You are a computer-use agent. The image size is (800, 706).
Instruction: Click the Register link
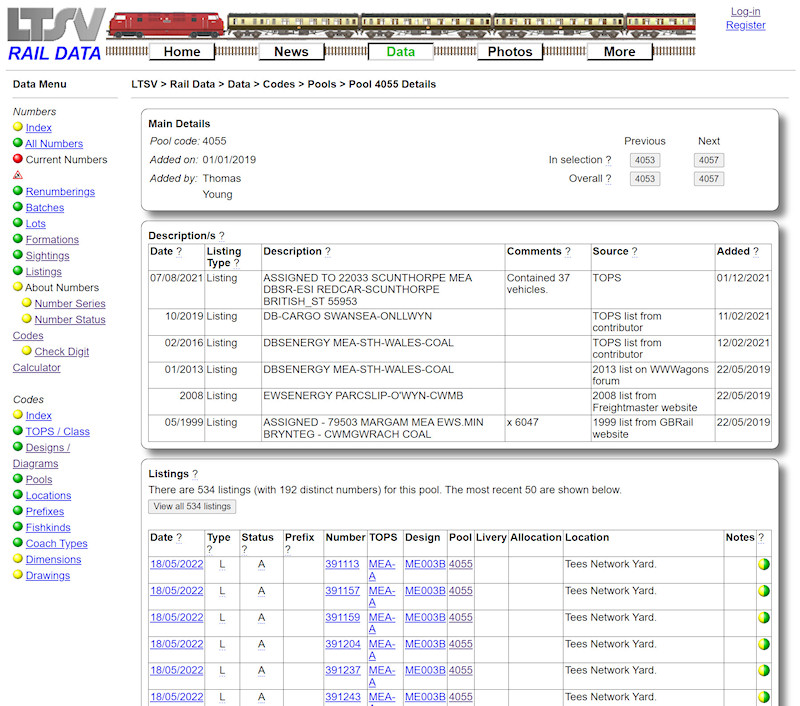745,24
